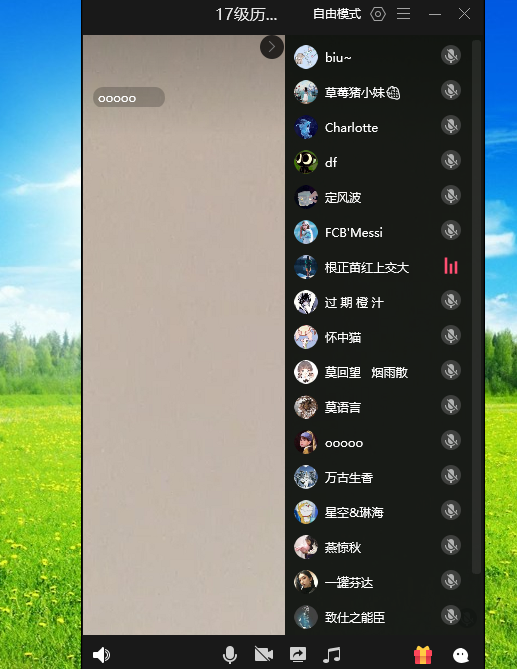
Task: Select 自由模式 mode label
Action: pyautogui.click(x=337, y=14)
